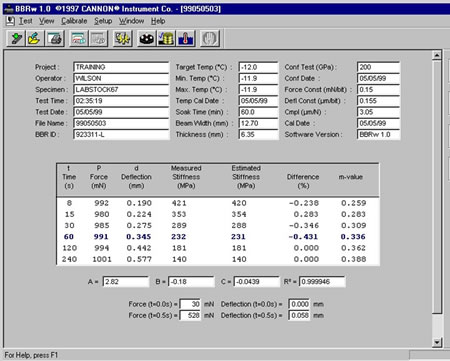The width and height of the screenshot is (450, 361).
Task: Open the Setup menu
Action: 103,21
